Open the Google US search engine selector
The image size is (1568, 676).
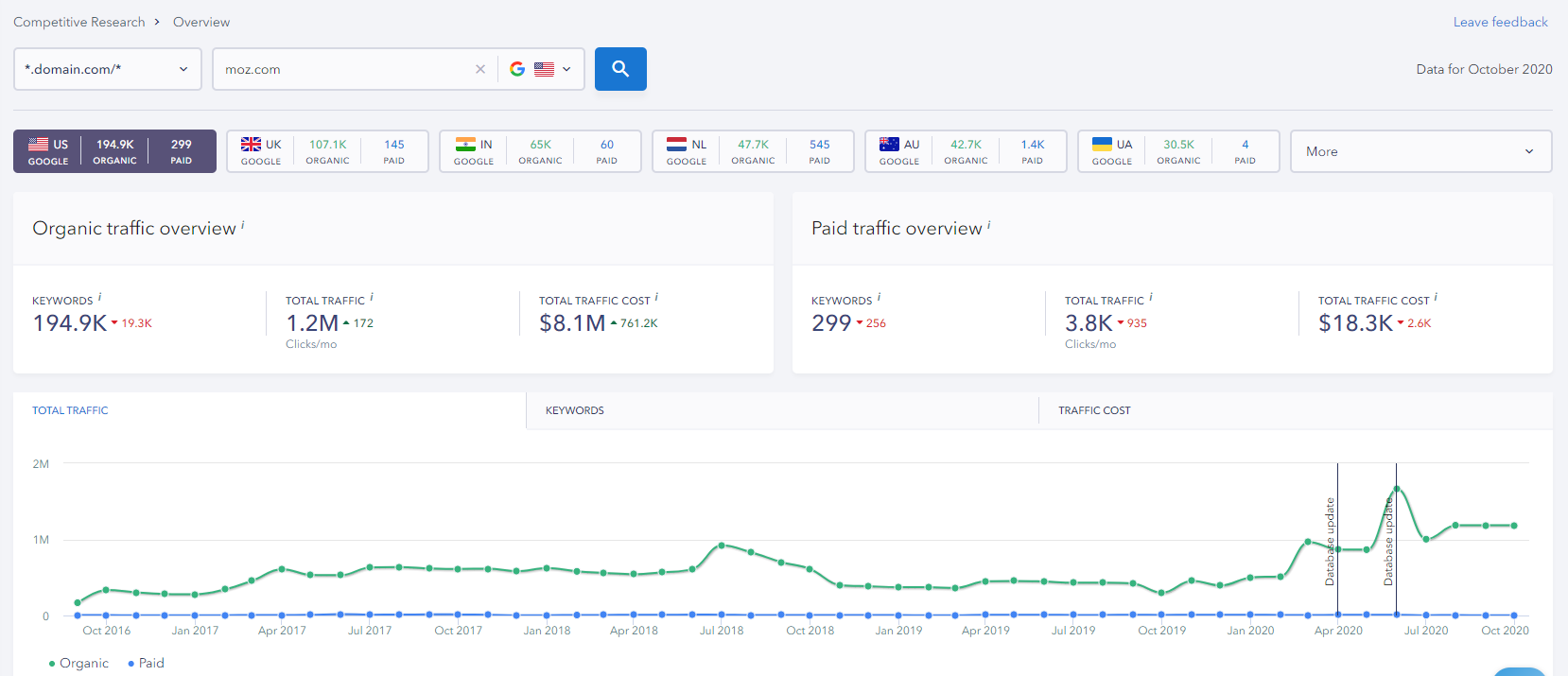point(541,69)
